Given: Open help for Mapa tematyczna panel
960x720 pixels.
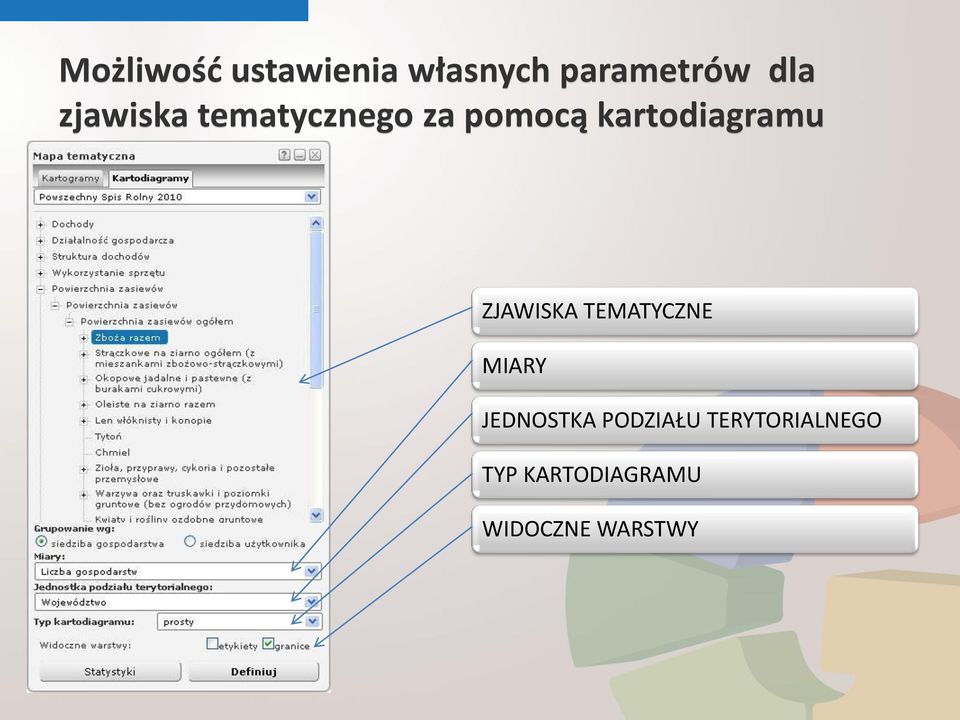Looking at the screenshot, I should click(x=284, y=155).
